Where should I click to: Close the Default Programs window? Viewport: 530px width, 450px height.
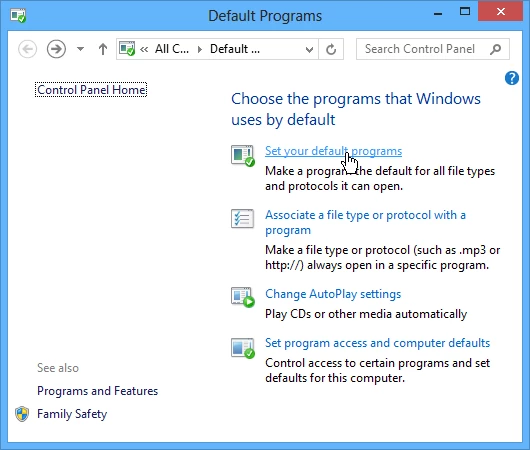click(x=501, y=12)
